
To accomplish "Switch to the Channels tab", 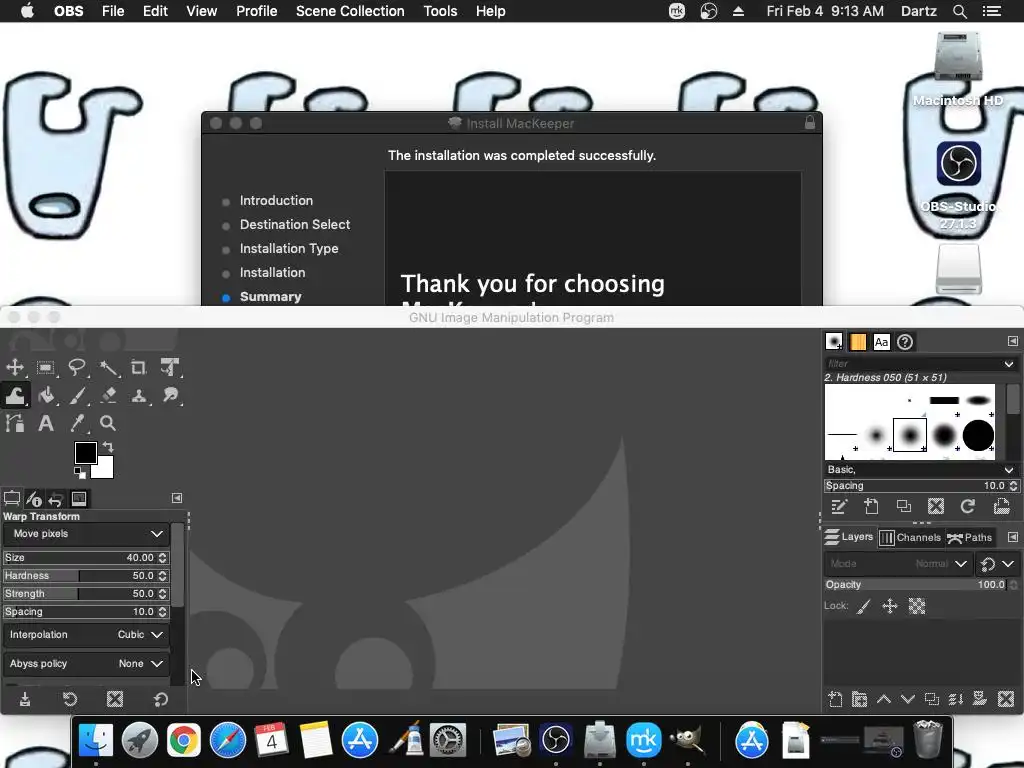I will [x=910, y=537].
